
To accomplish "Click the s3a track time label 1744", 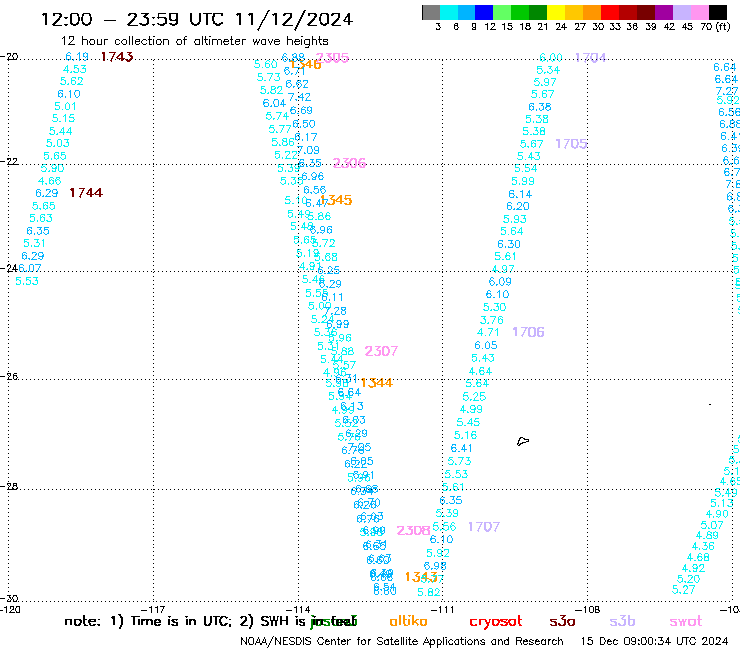I will coord(86,193).
